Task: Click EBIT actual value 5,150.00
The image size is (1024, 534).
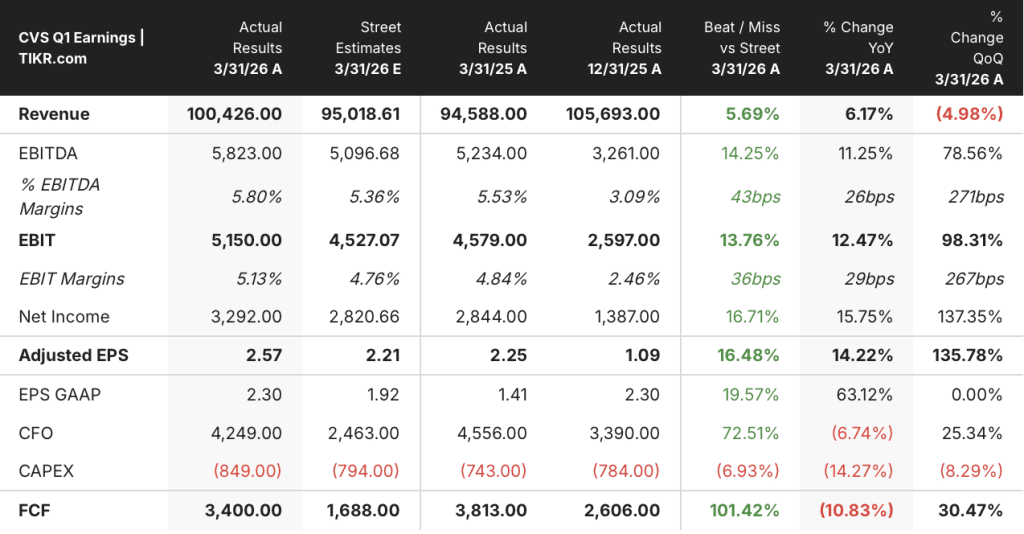Action: 247,240
